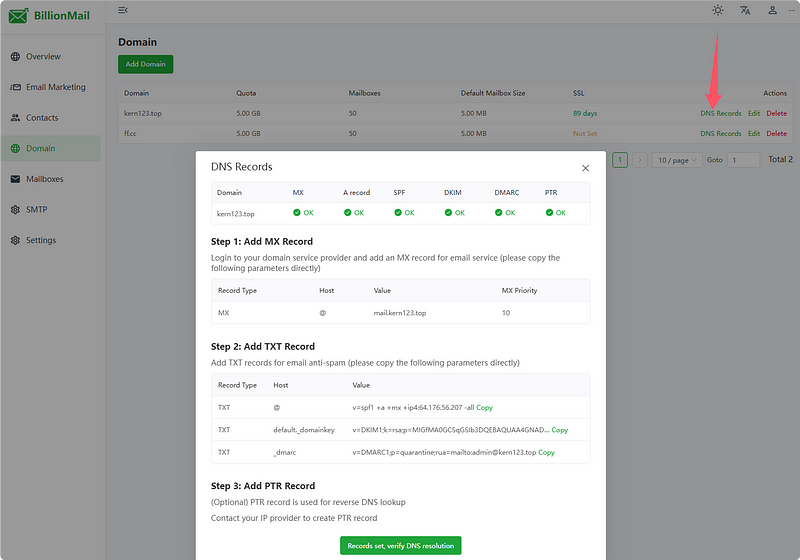Image resolution: width=800 pixels, height=560 pixels.
Task: Open DNS Records for ff.cc domain
Action: coord(720,134)
